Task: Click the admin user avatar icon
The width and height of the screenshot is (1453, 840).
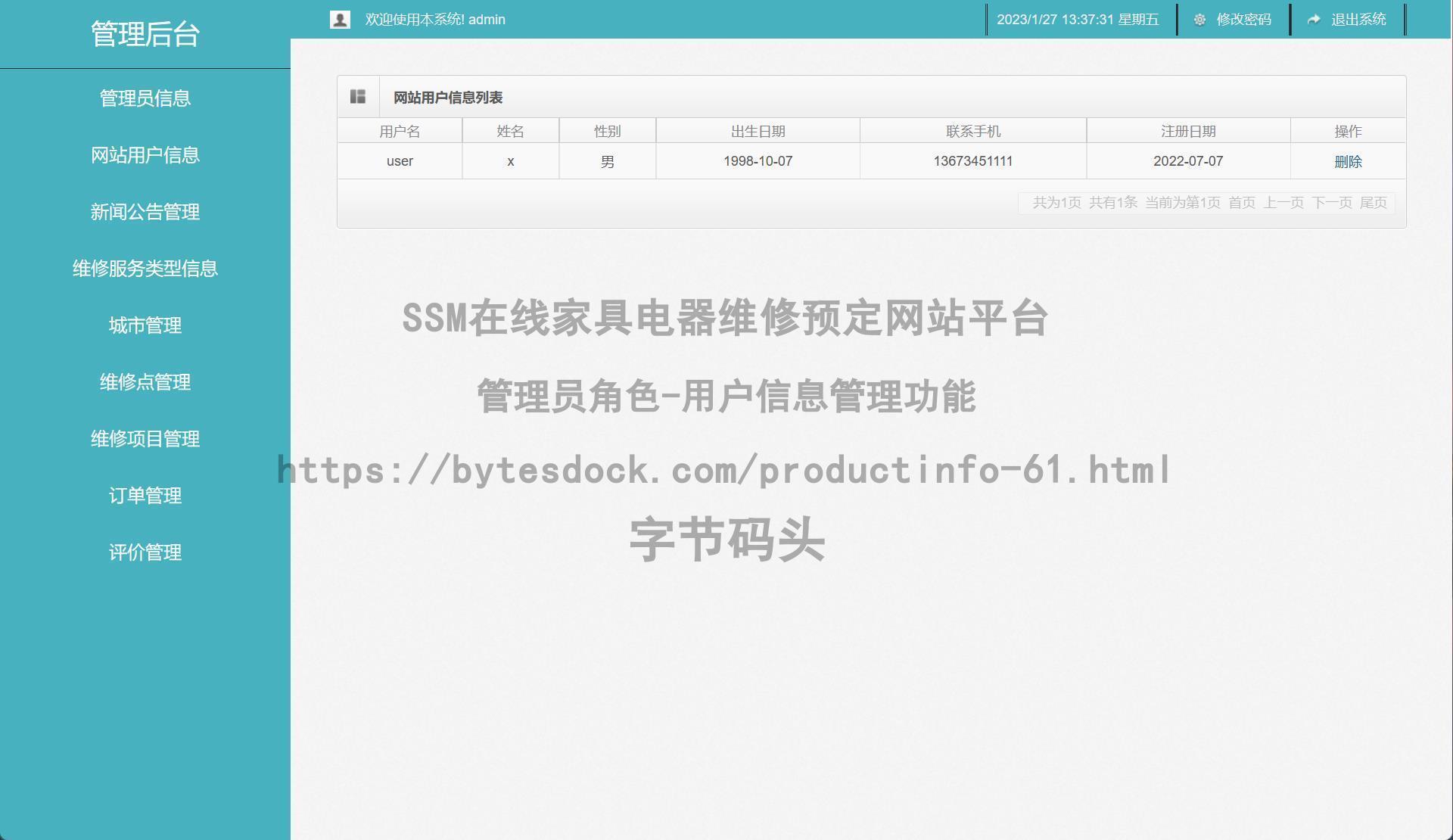Action: pyautogui.click(x=340, y=20)
